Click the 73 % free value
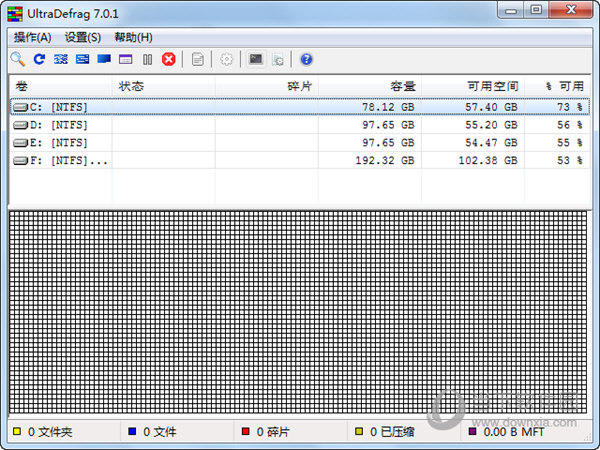Viewport: 600px width, 450px height. (570, 107)
